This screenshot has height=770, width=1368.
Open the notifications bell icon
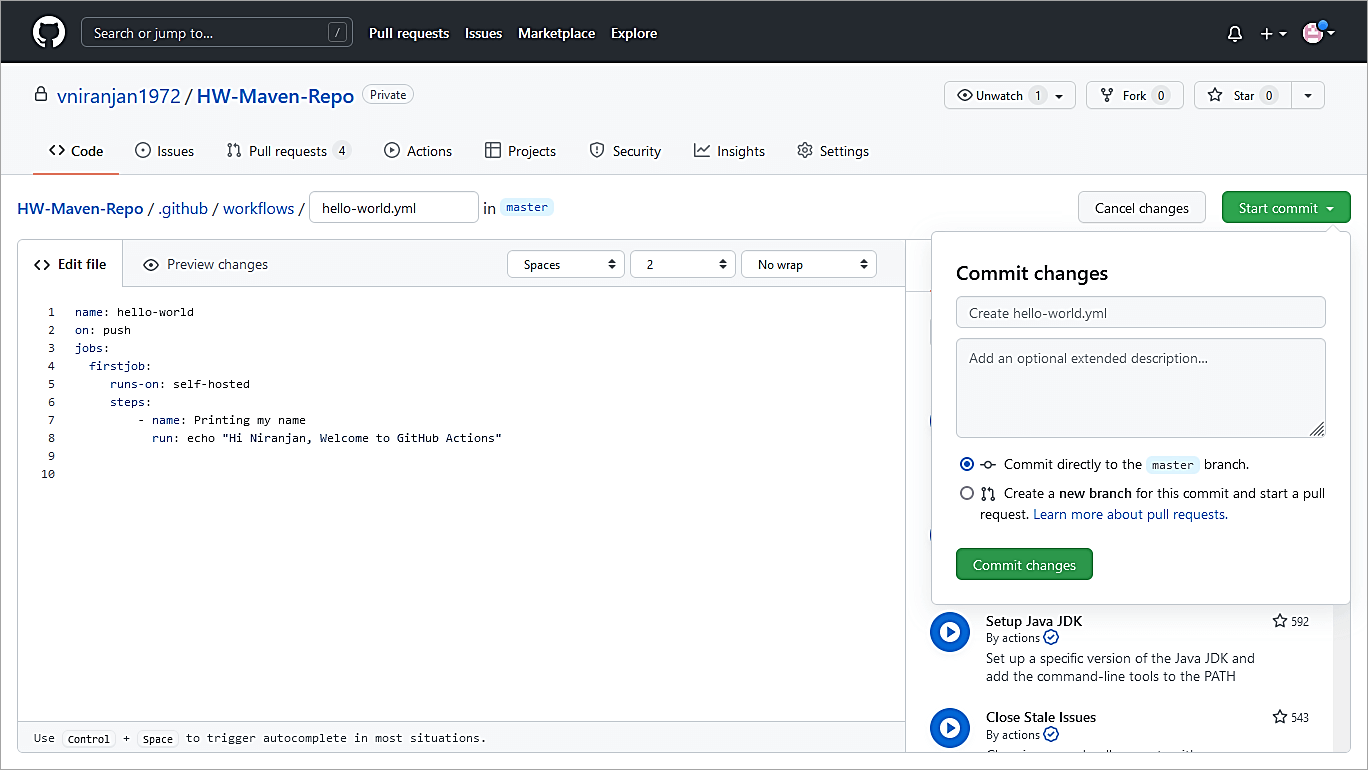(1235, 34)
